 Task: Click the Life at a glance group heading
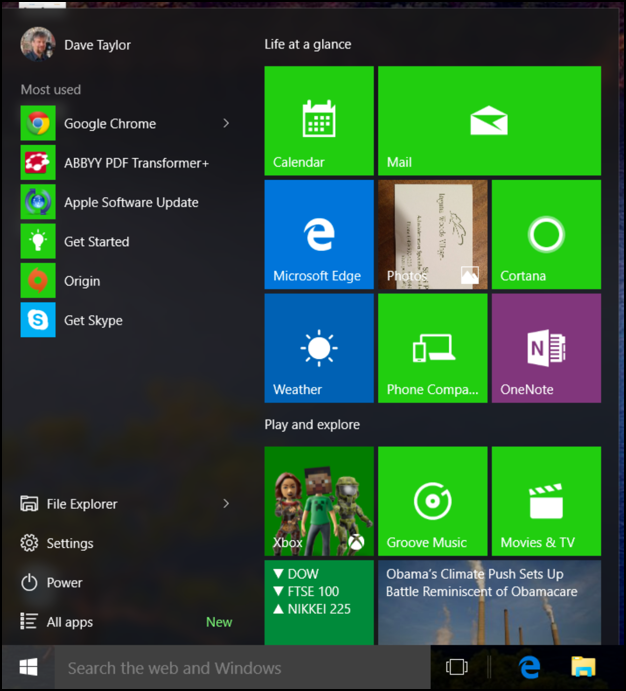308,45
